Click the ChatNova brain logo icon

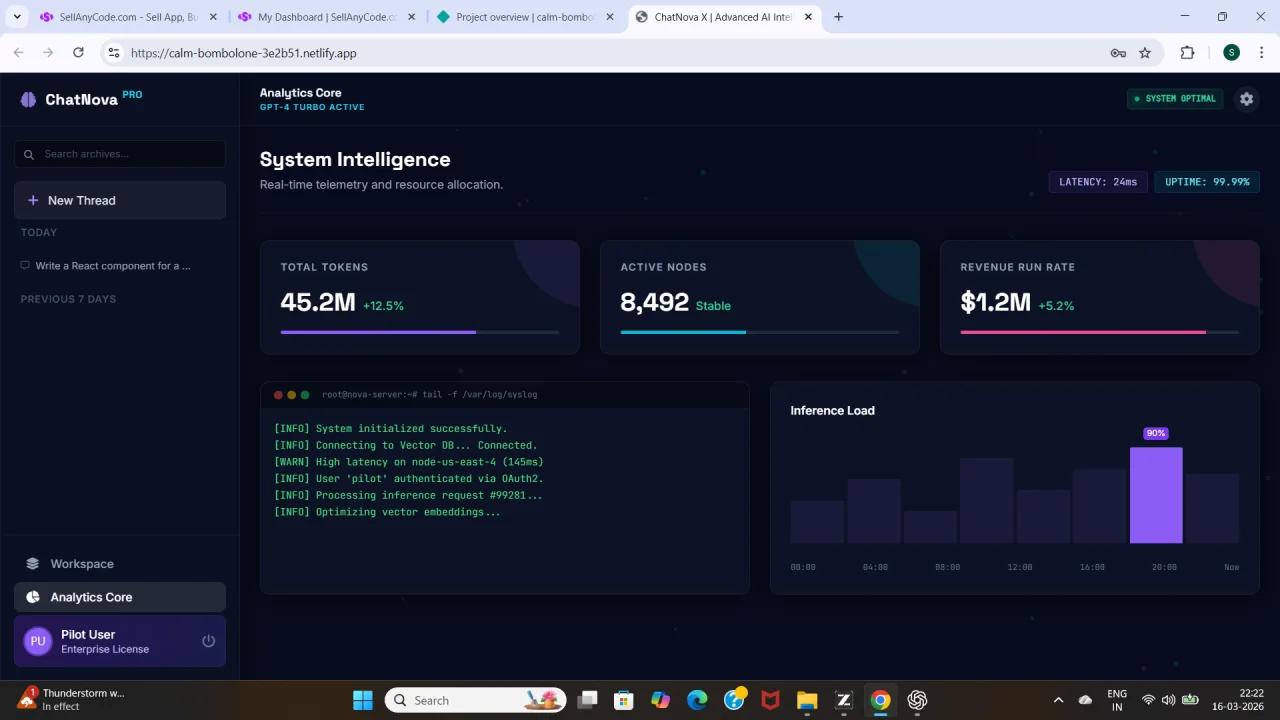(x=28, y=99)
